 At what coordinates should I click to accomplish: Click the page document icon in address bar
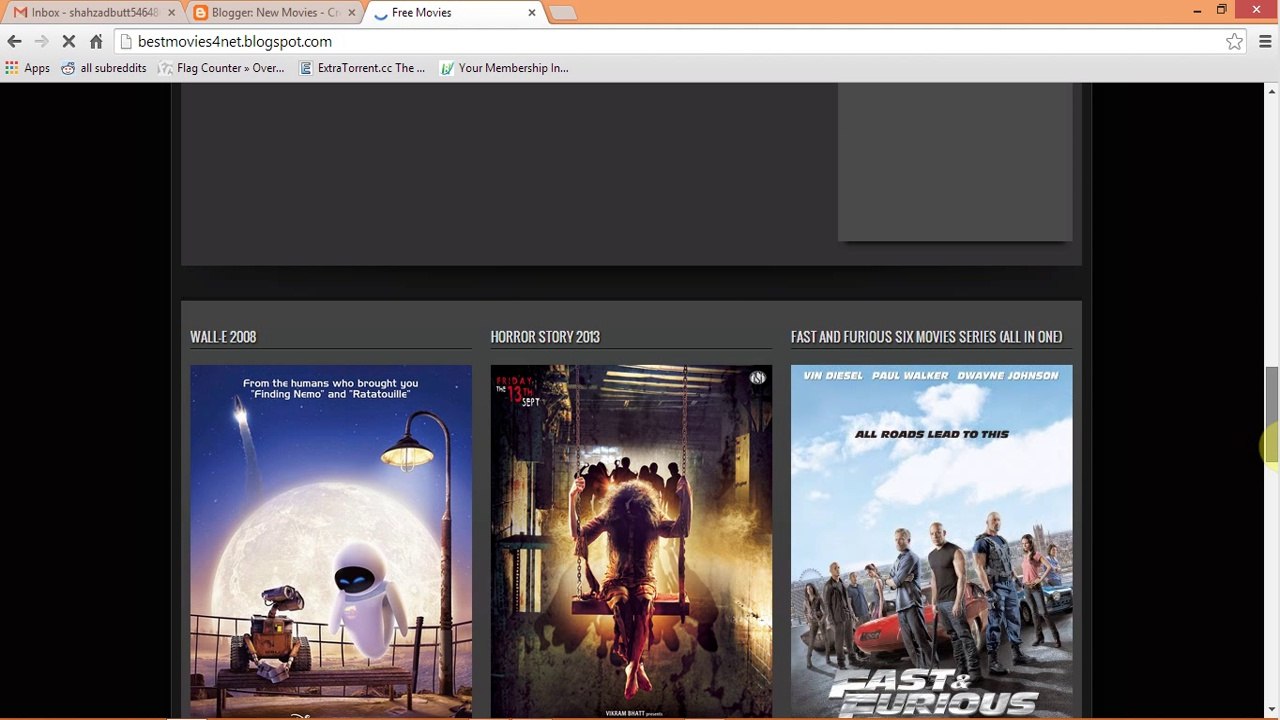pos(126,41)
